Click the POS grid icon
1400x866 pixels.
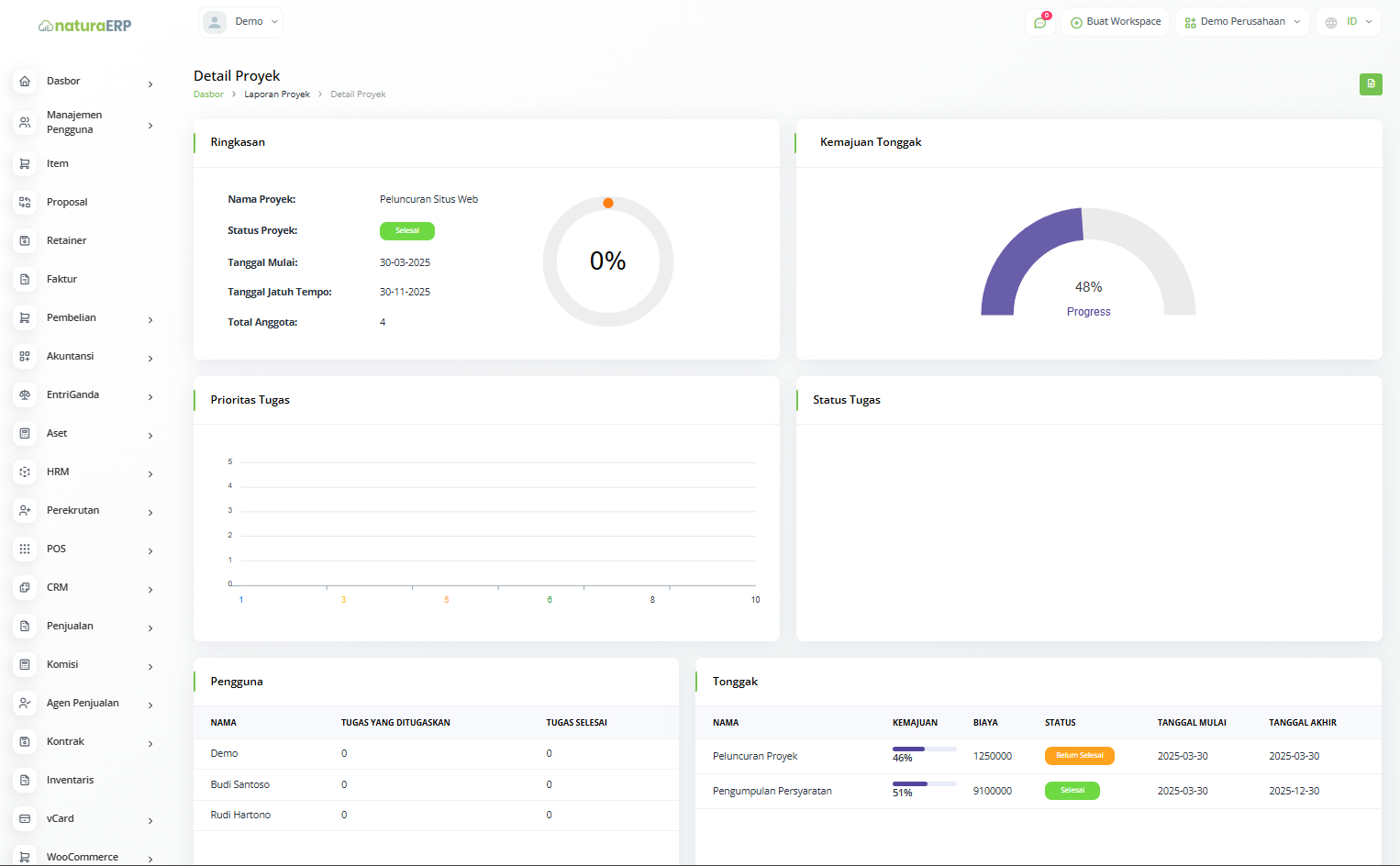coord(25,550)
